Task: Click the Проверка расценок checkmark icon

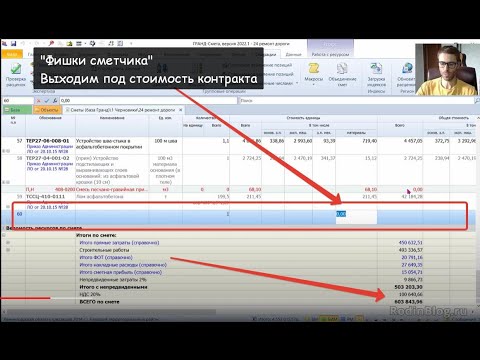Action: click(x=15, y=69)
